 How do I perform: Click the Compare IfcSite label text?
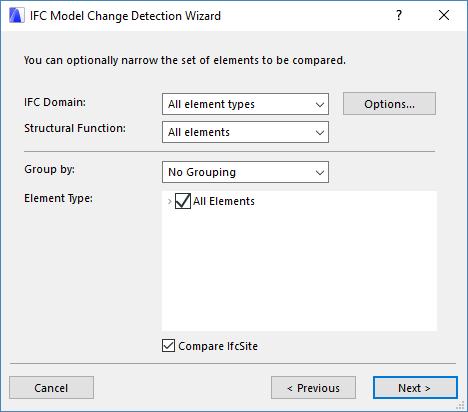[x=218, y=346]
